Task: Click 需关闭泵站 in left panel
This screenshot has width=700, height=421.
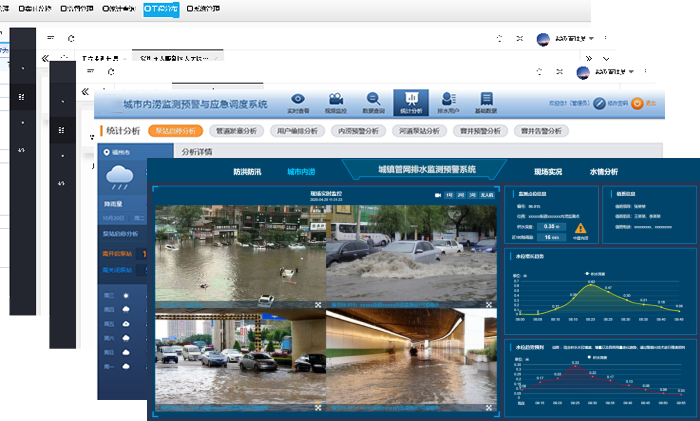Action: [117, 270]
